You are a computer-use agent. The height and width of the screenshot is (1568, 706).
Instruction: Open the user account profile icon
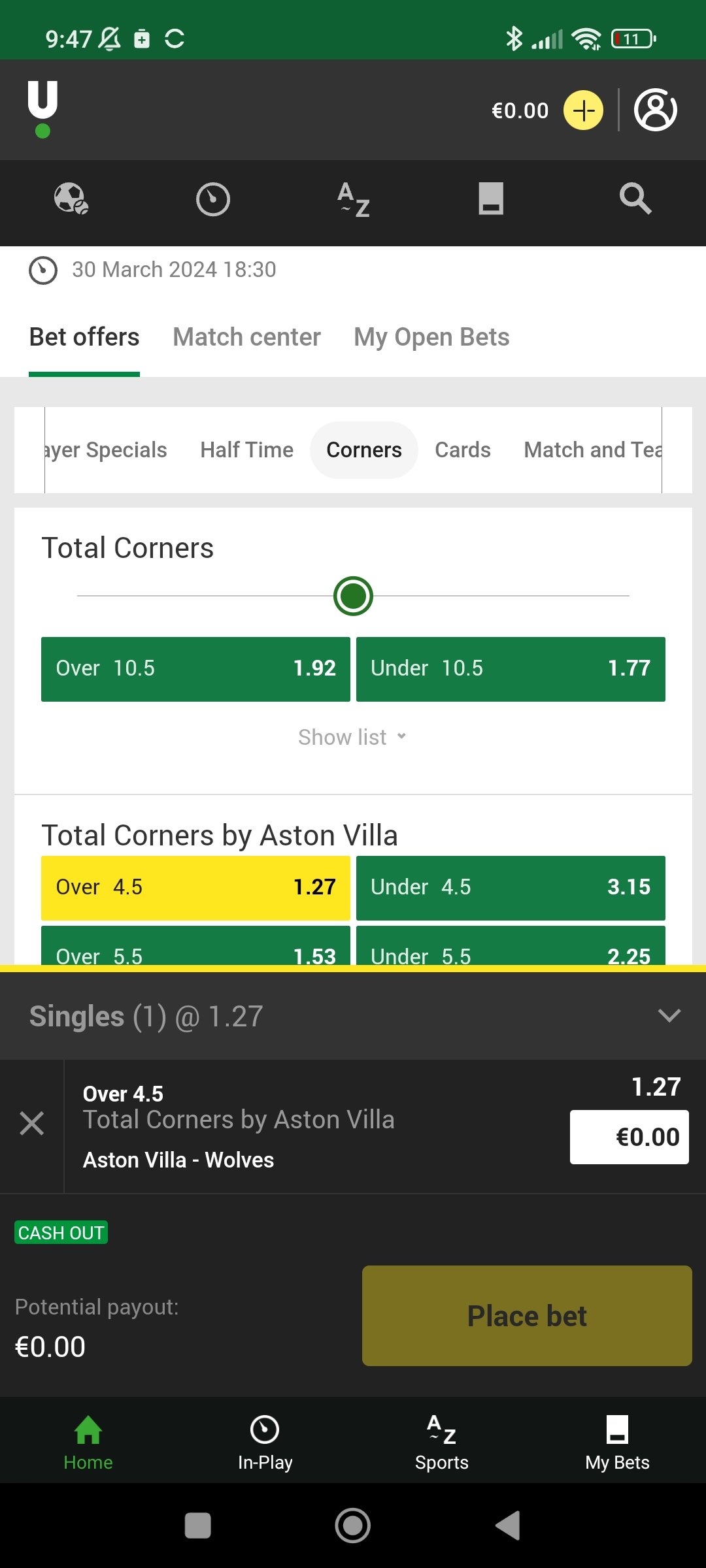point(655,110)
